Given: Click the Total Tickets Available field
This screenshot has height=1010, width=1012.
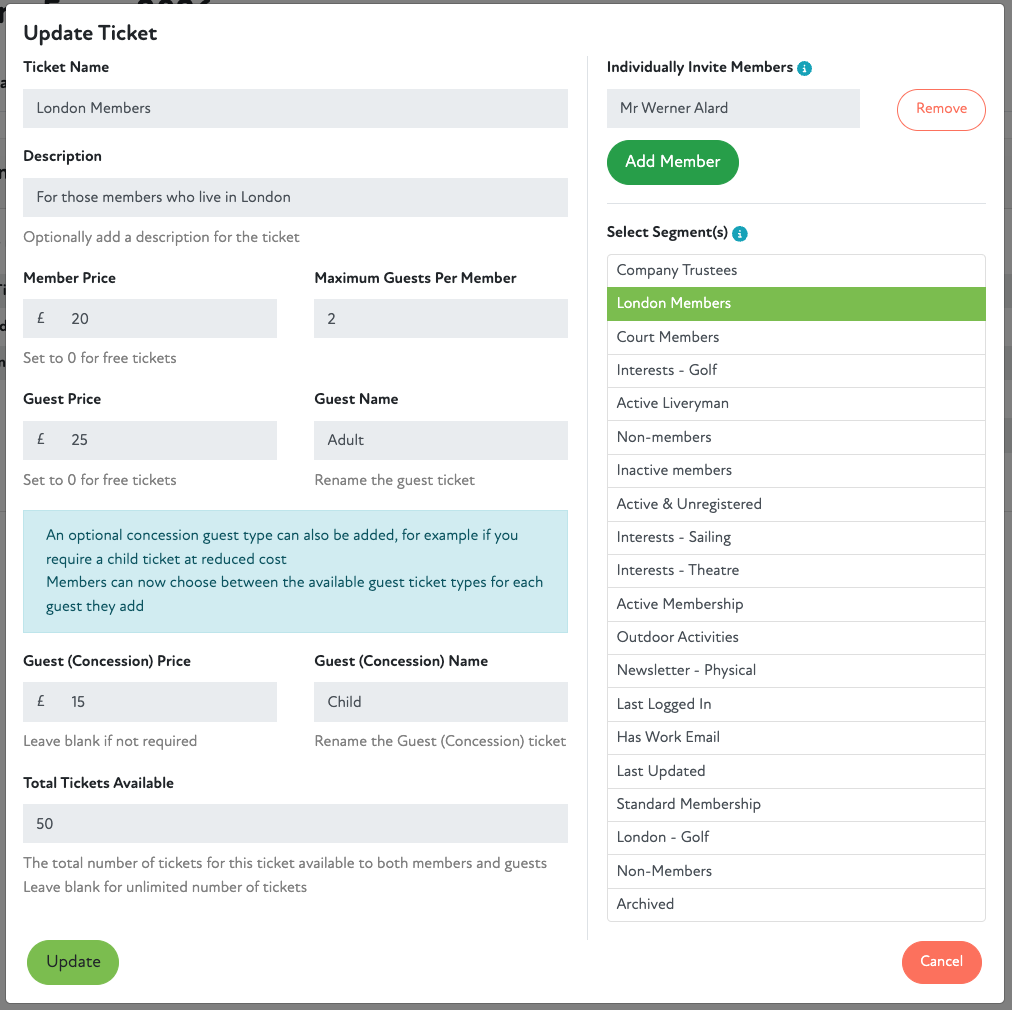Looking at the screenshot, I should click(295, 824).
